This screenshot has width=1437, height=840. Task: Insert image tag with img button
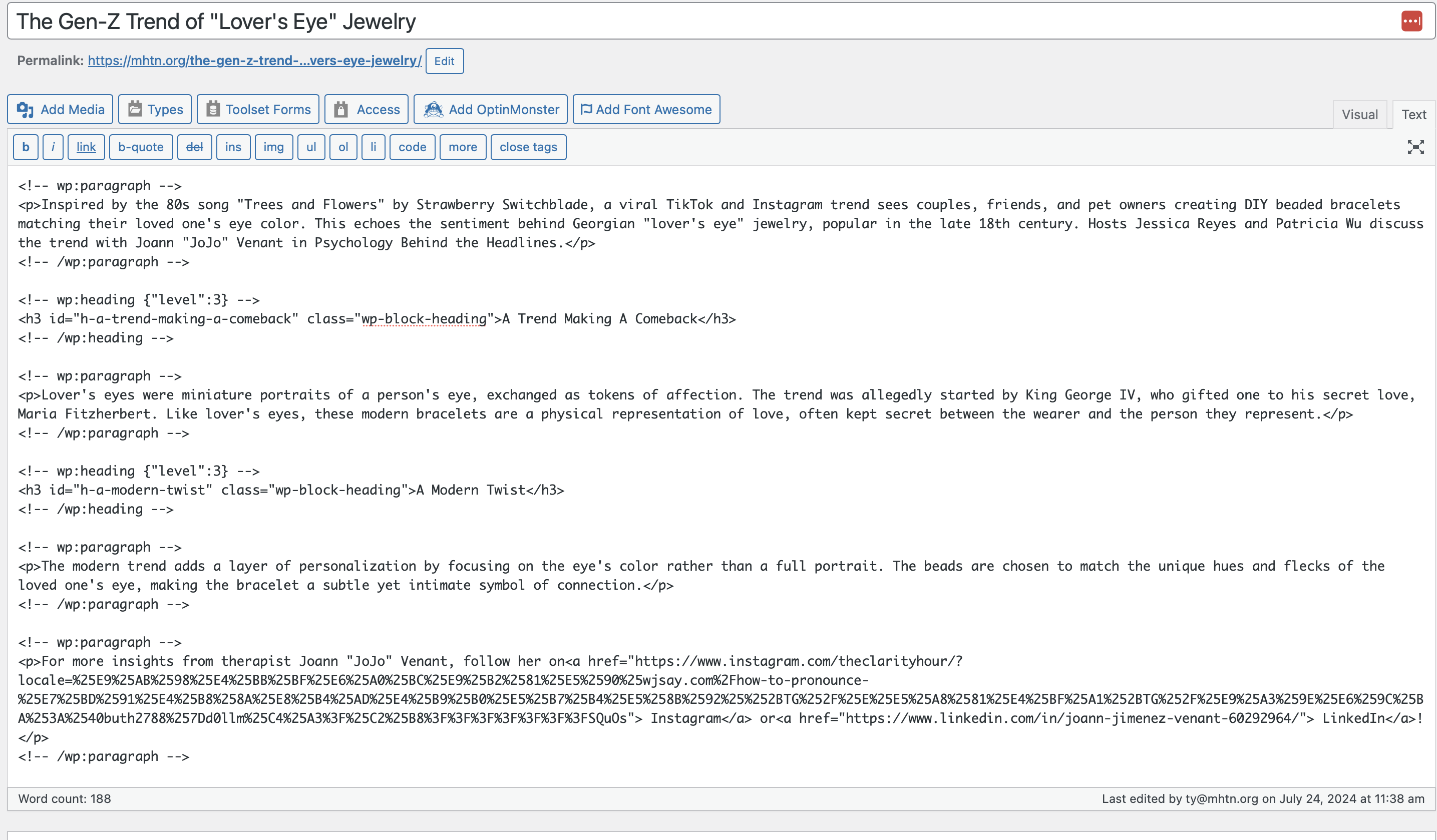pos(274,147)
